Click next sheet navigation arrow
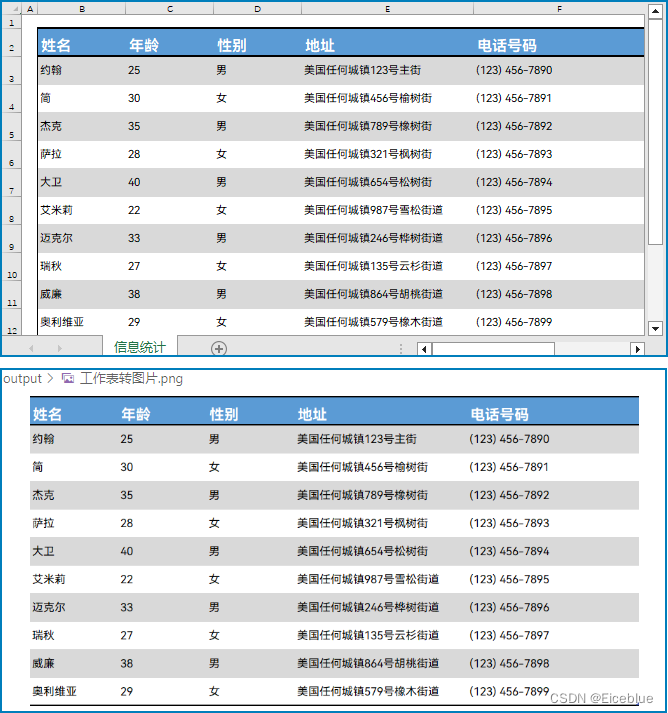 pos(60,348)
